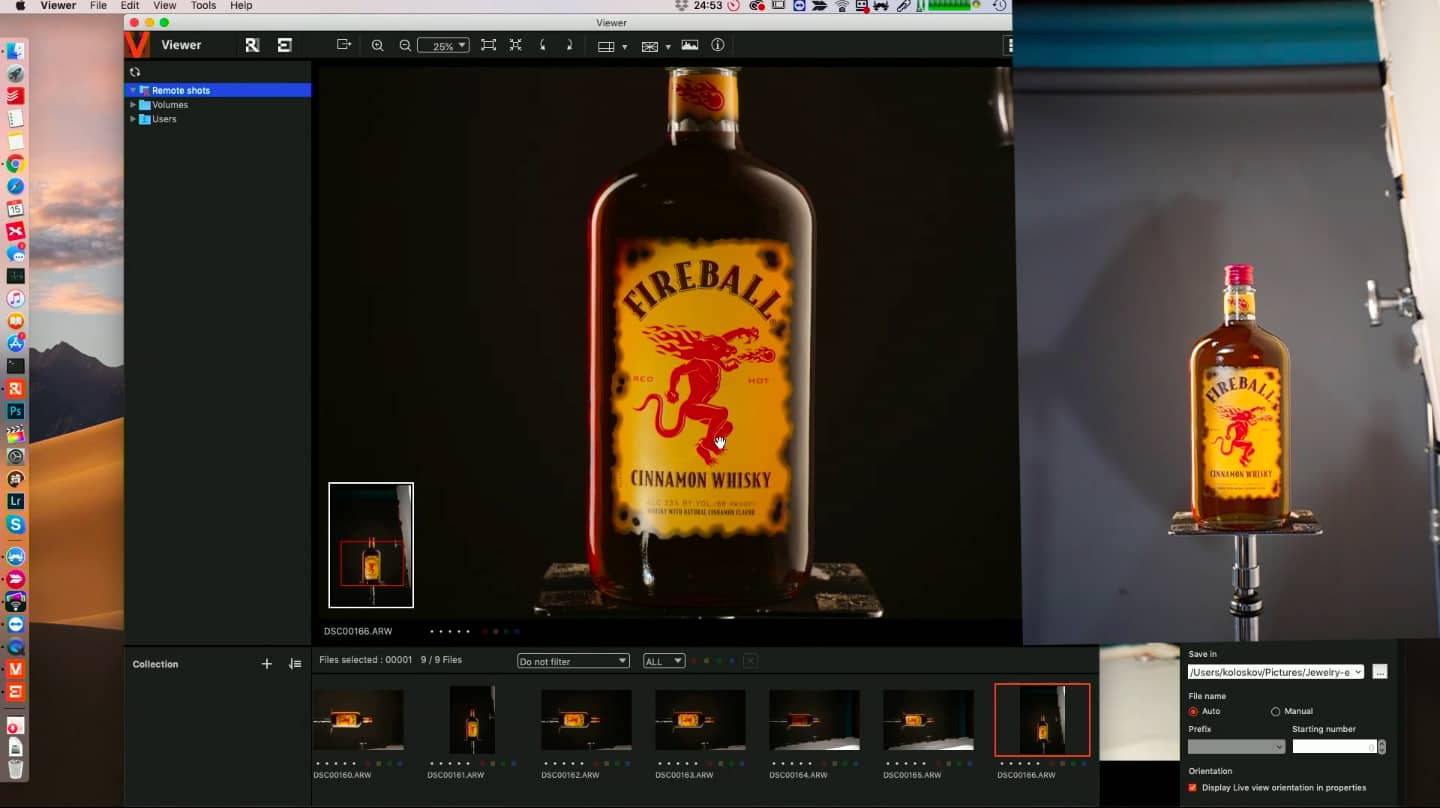Click the Starting number stepper arrows

point(1382,747)
